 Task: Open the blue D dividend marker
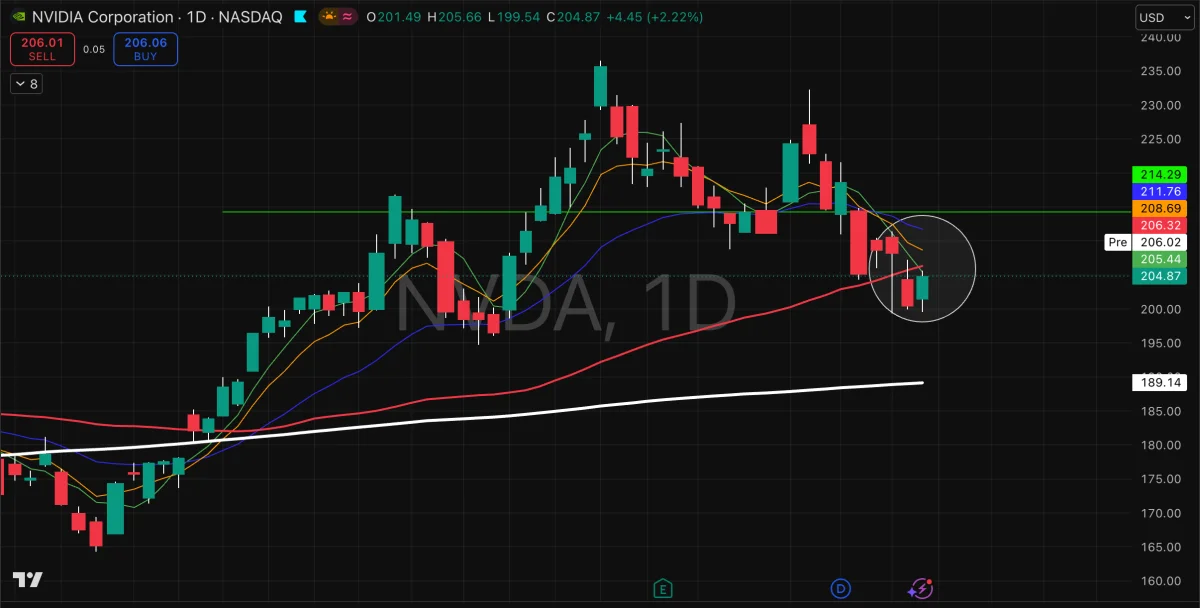point(841,588)
